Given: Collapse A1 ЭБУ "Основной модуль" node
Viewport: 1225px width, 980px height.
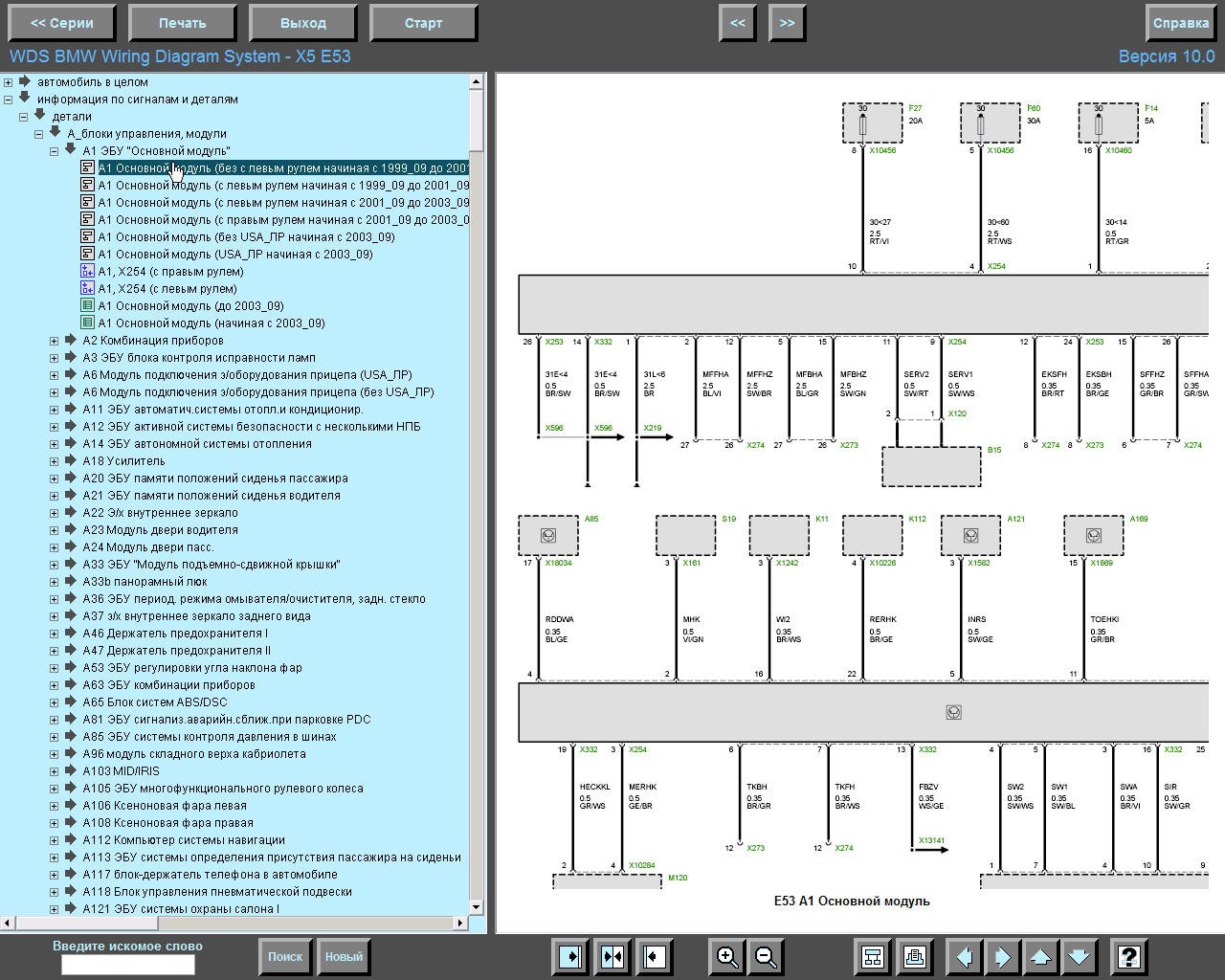Looking at the screenshot, I should coord(55,151).
